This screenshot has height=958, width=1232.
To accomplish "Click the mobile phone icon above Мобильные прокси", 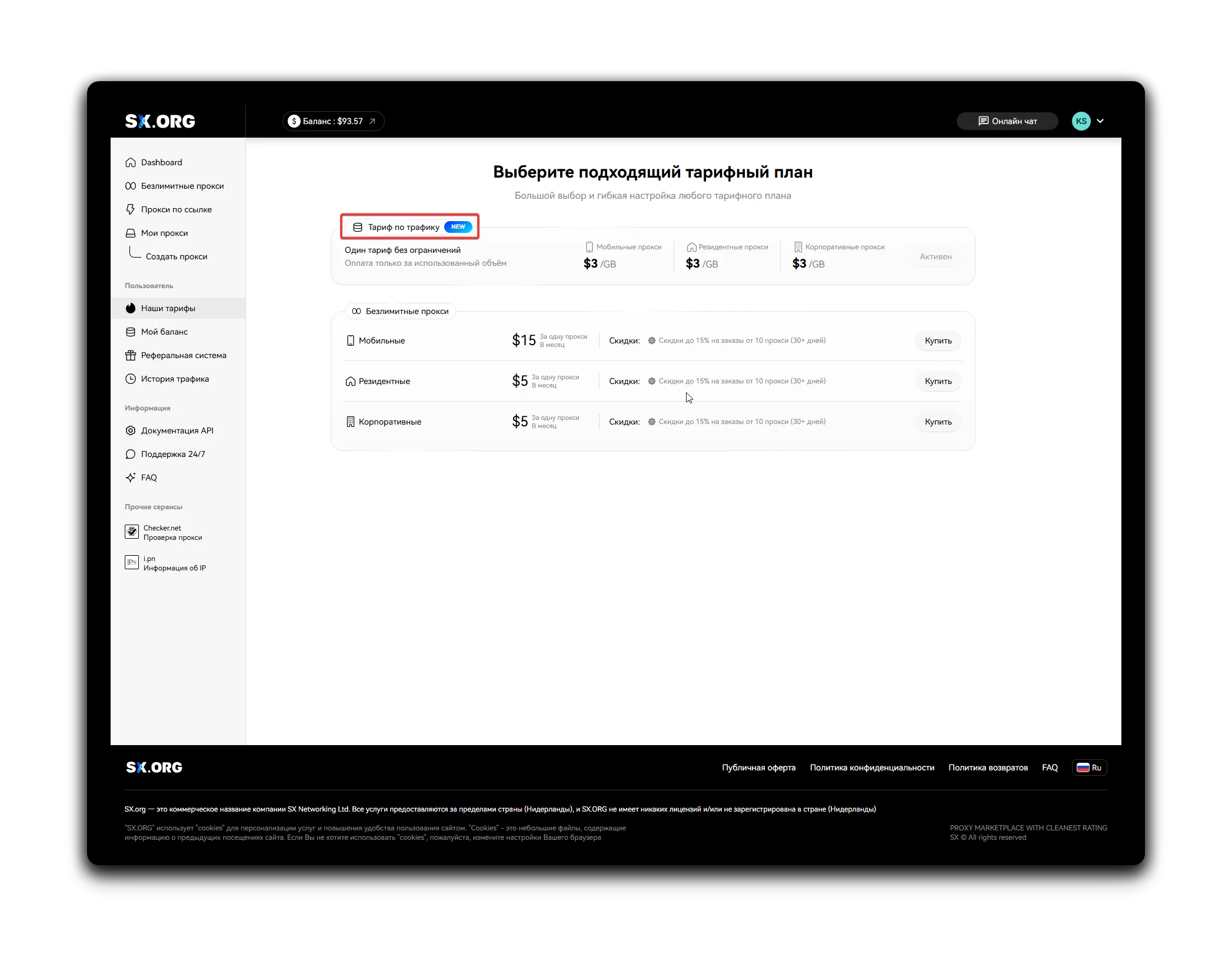I will pyautogui.click(x=589, y=247).
